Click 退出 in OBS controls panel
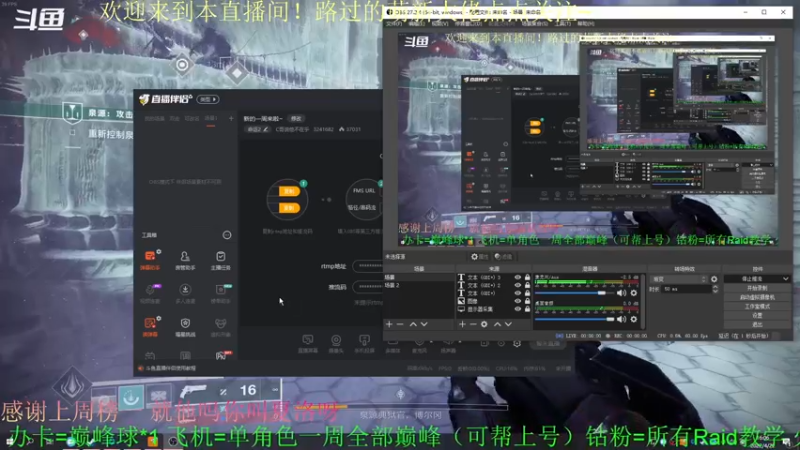Screen dimensions: 800x450 pos(757,324)
